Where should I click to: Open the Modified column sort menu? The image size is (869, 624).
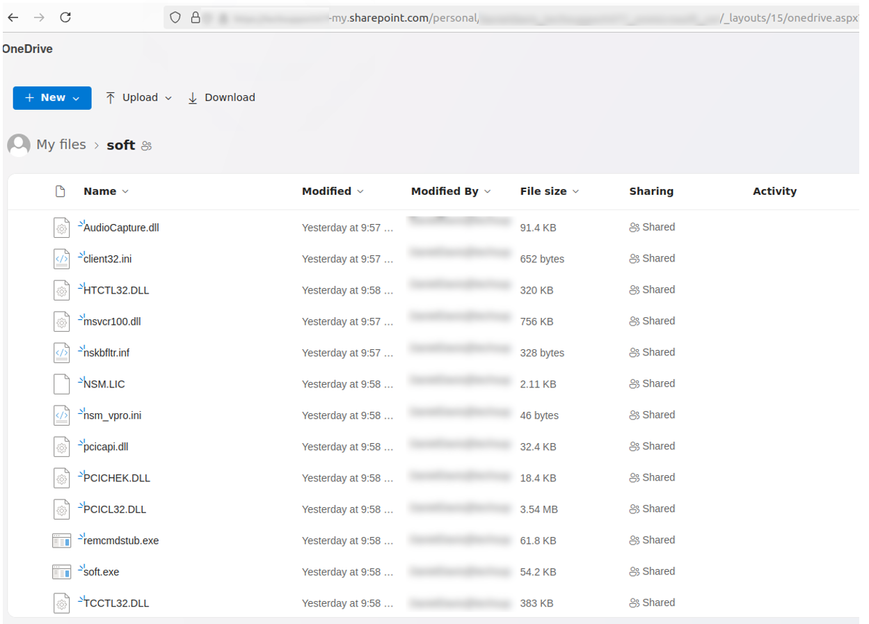[x=360, y=192]
